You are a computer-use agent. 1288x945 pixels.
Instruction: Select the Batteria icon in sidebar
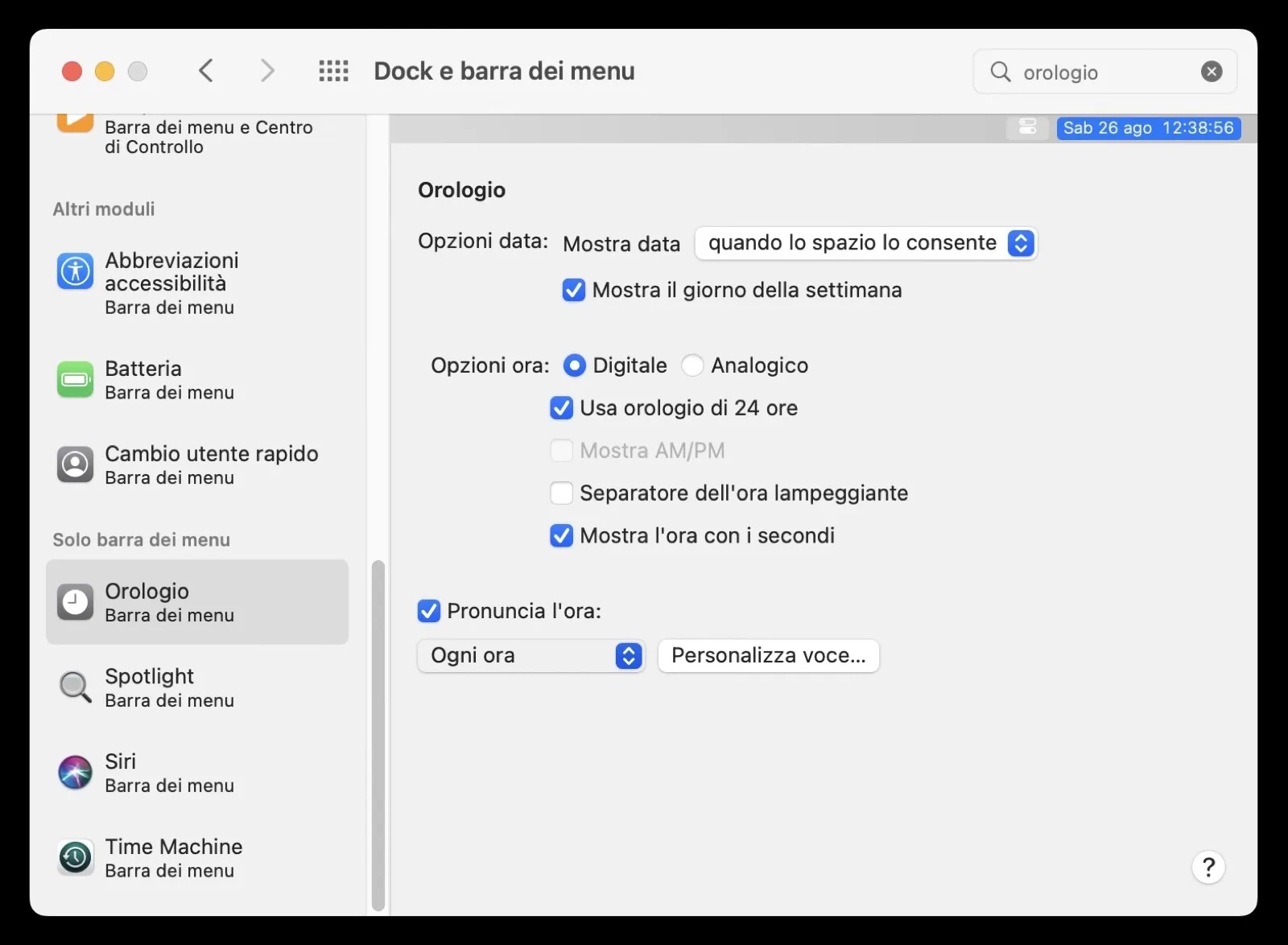[x=75, y=379]
